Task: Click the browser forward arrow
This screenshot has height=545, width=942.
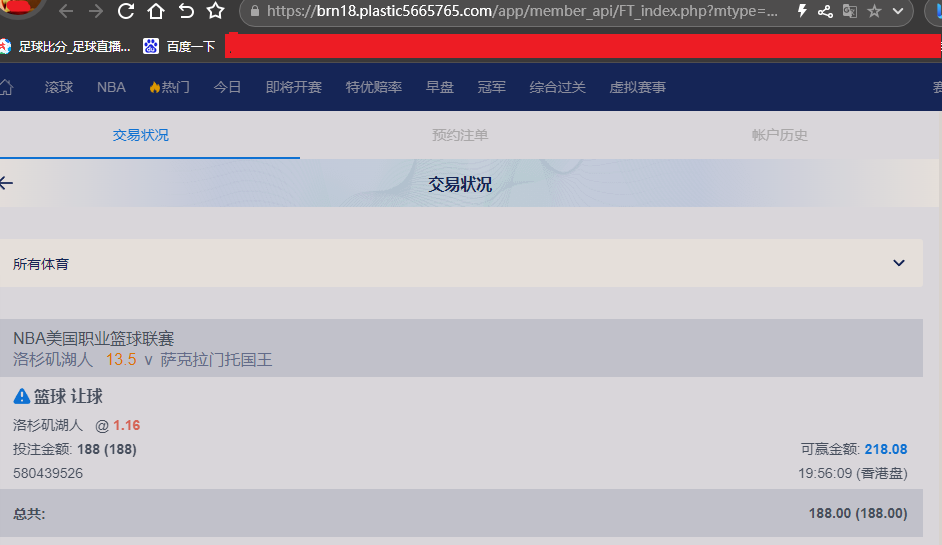Action: (x=96, y=11)
